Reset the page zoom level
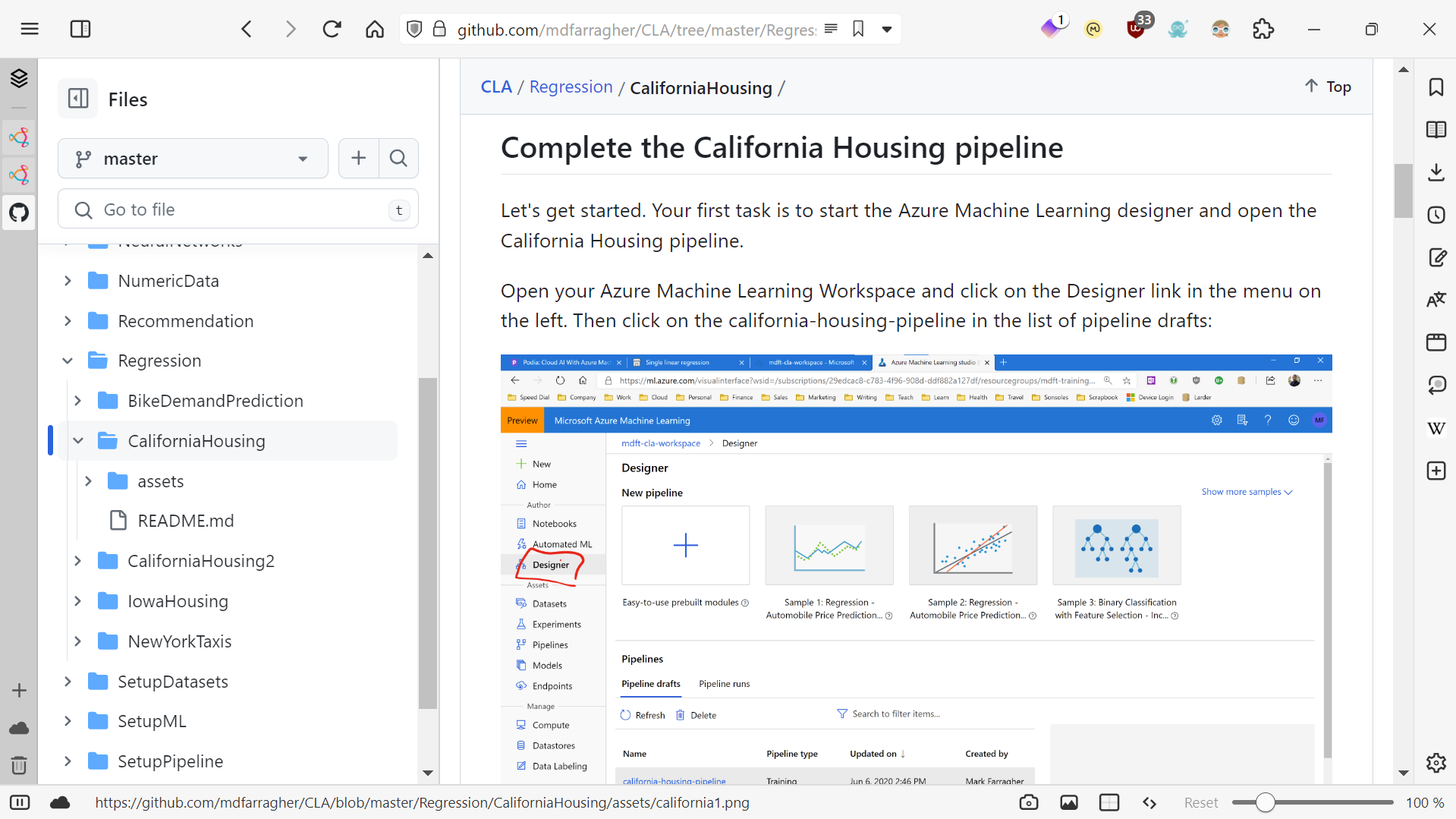Screen dimensions: 1456x819 1200,802
